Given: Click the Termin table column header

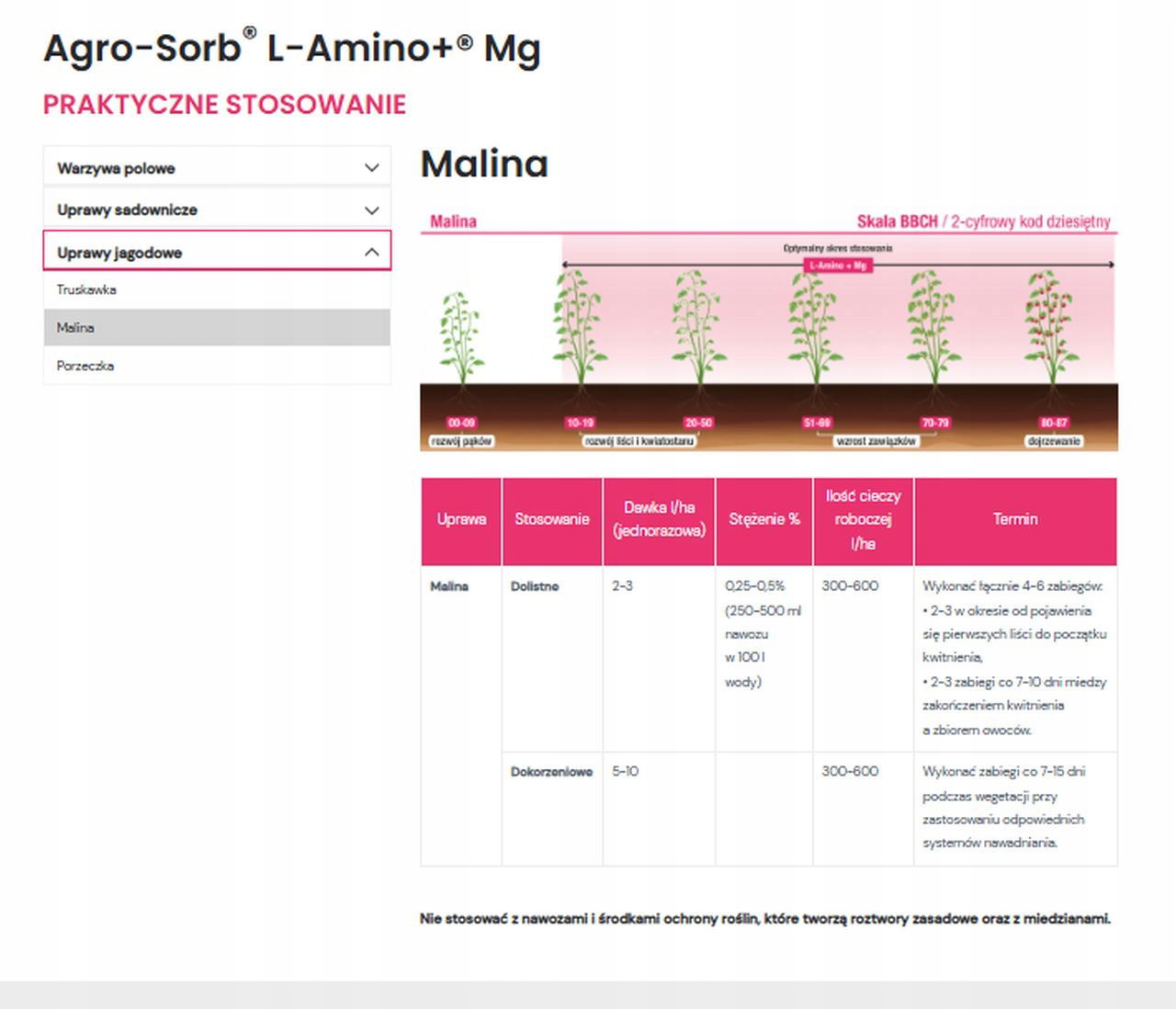Looking at the screenshot, I should point(1015,520).
